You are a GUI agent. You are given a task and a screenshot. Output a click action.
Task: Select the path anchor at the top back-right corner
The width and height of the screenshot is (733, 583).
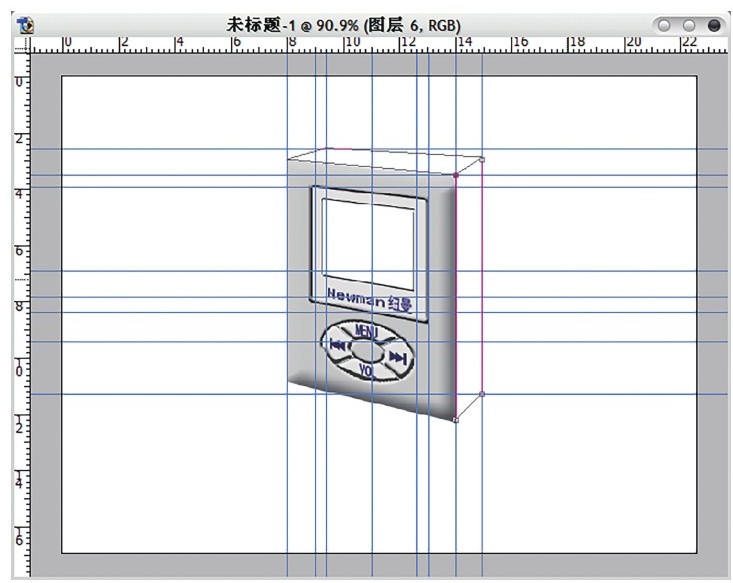482,159
